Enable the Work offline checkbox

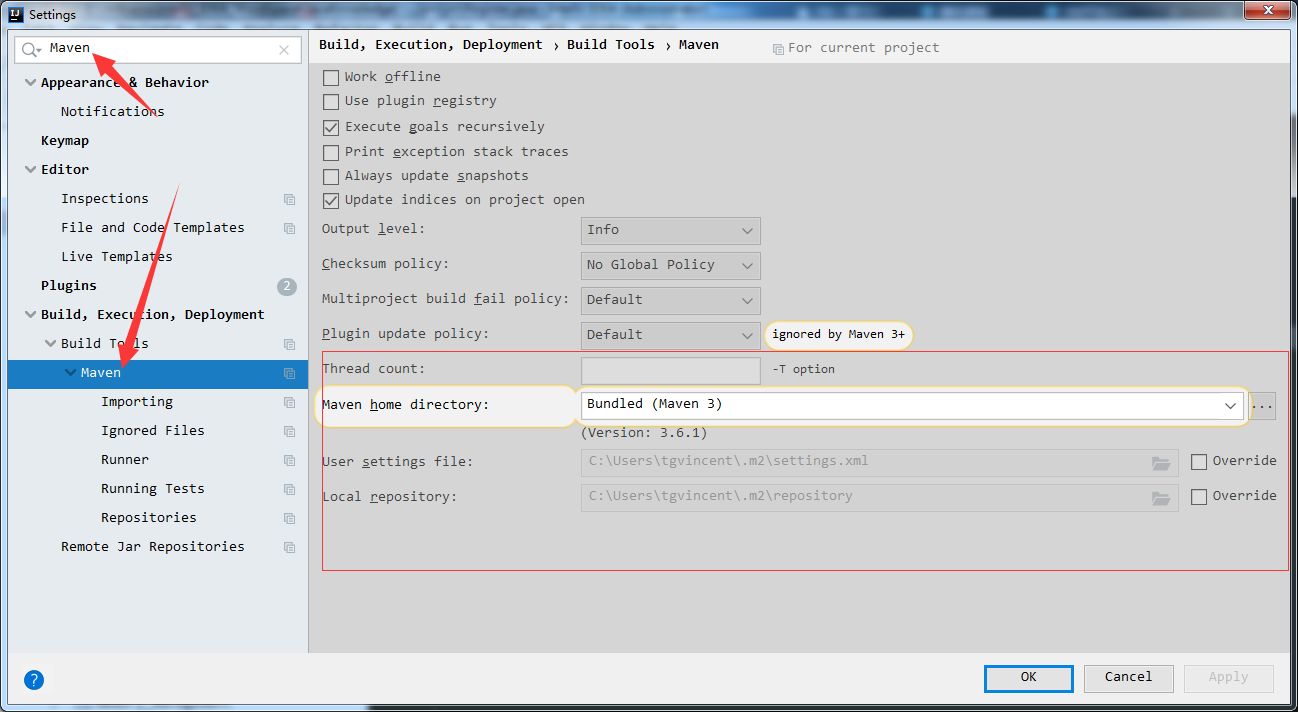pyautogui.click(x=331, y=76)
